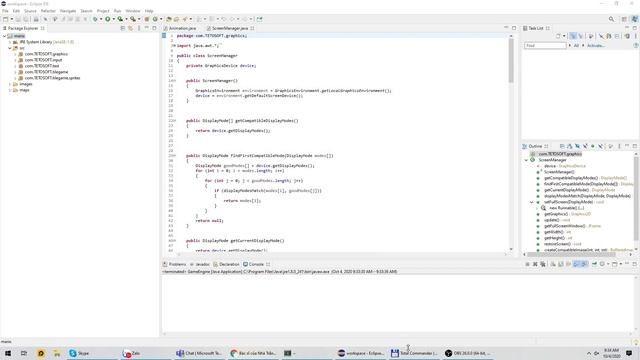Collapse the ScreenManager class in Outline
640x360 pixels.
526,160
